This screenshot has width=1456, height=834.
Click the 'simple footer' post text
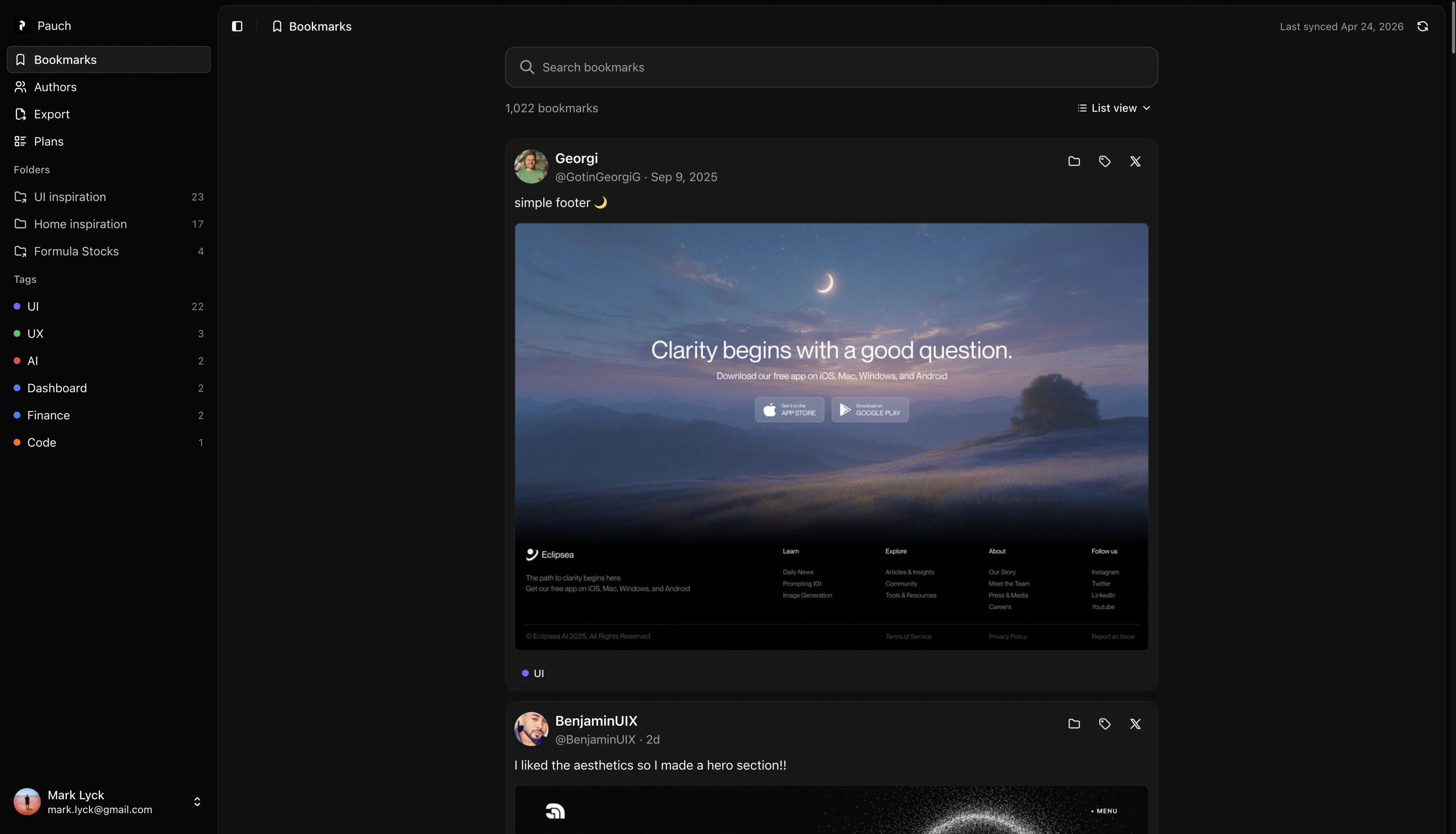(x=560, y=202)
